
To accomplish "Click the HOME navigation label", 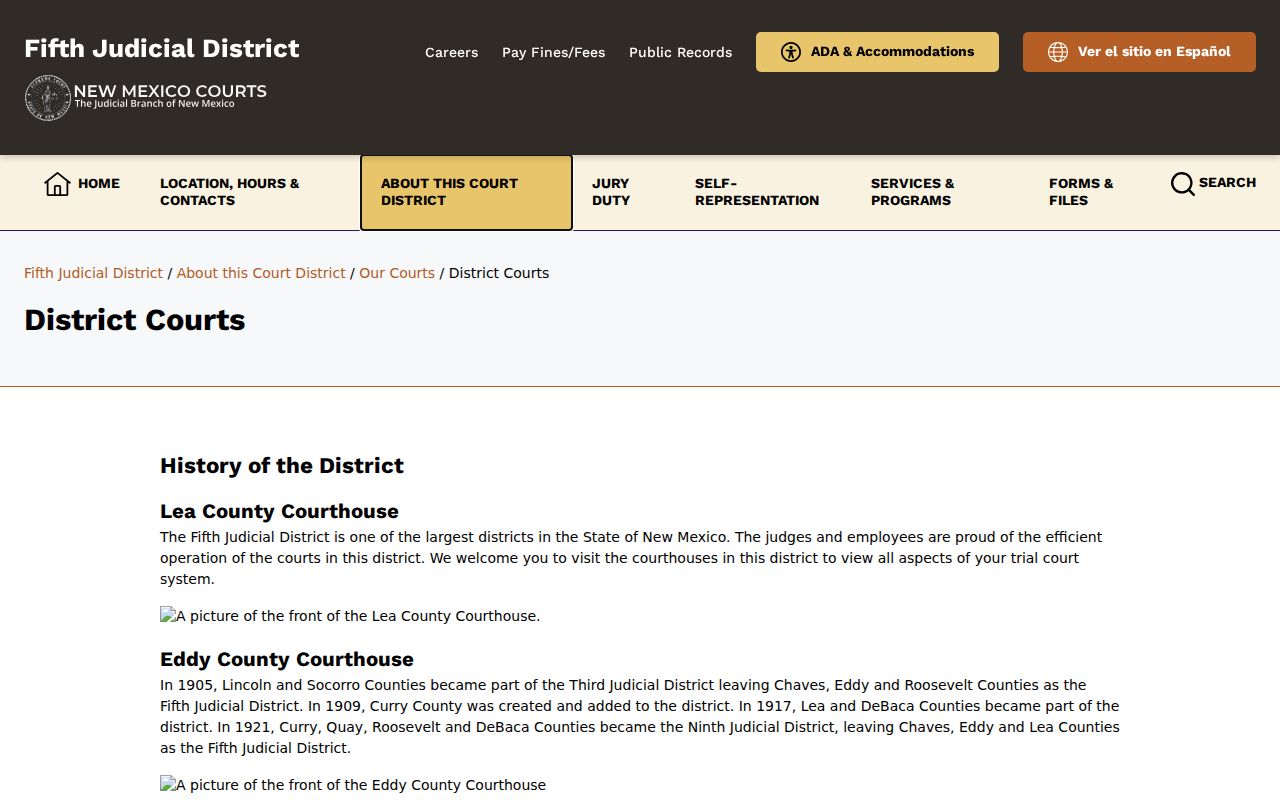I will point(99,184).
